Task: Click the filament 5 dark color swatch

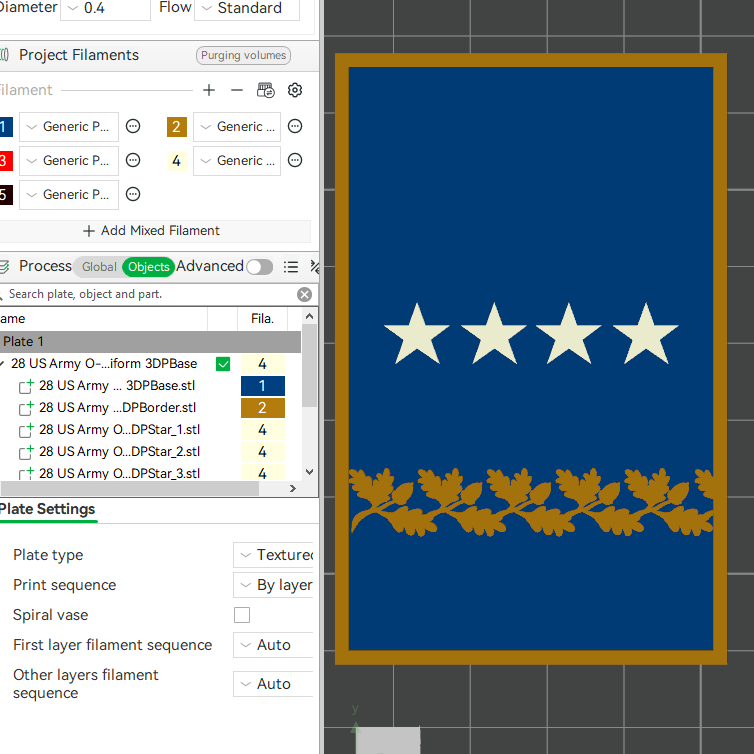Action: point(6,195)
